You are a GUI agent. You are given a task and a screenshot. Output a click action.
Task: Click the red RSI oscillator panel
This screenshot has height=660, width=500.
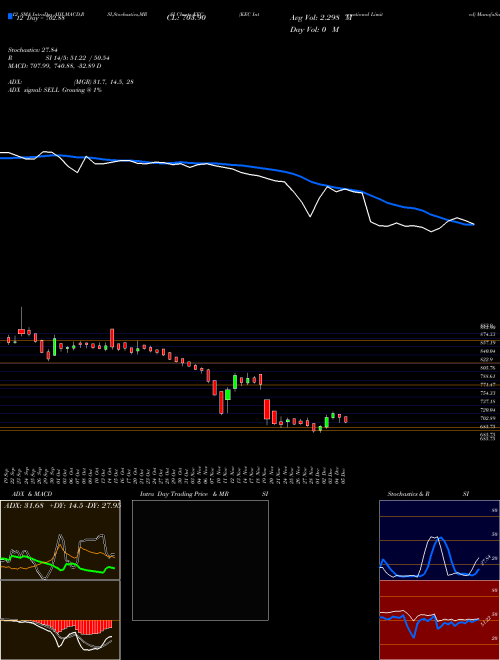click(x=439, y=620)
